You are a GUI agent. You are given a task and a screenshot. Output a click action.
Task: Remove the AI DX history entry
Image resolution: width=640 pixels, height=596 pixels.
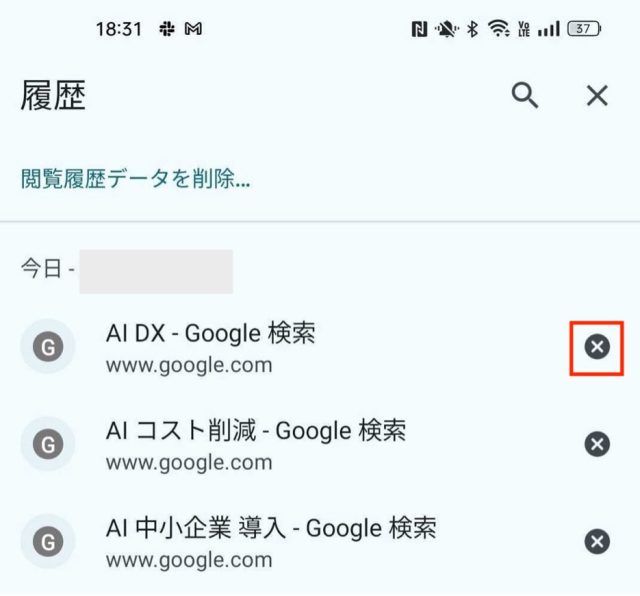tap(597, 347)
